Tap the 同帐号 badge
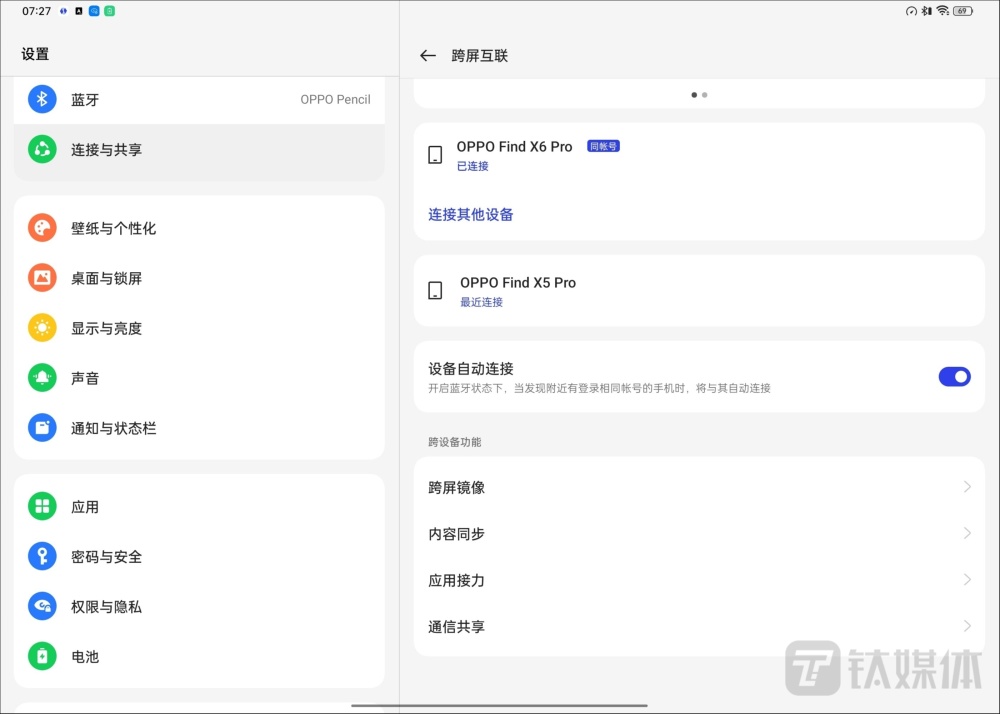Screen dimensions: 1000x714 pyautogui.click(x=603, y=147)
